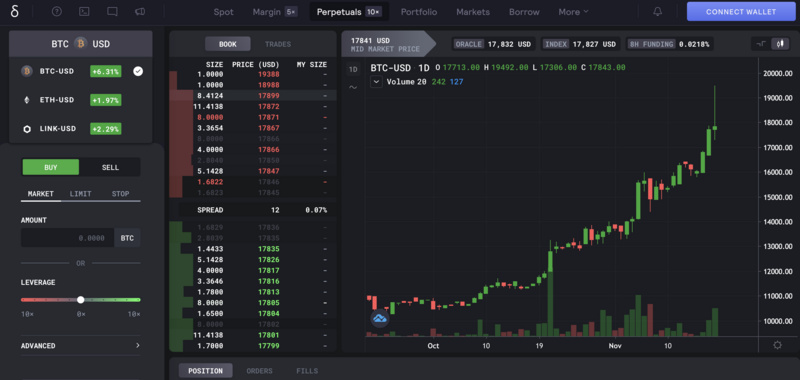Toggle the BUY order side

pos(51,167)
